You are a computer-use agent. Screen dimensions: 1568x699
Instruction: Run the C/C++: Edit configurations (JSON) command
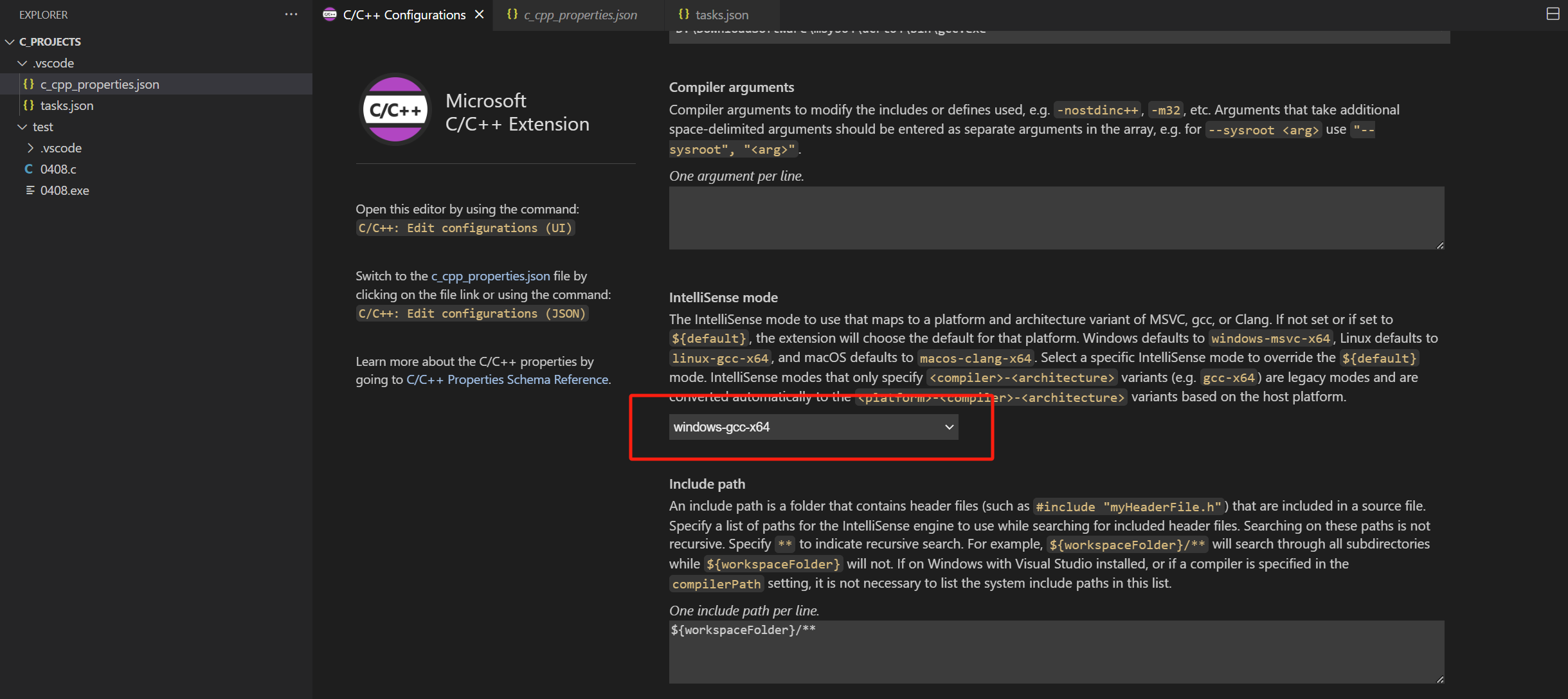472,313
